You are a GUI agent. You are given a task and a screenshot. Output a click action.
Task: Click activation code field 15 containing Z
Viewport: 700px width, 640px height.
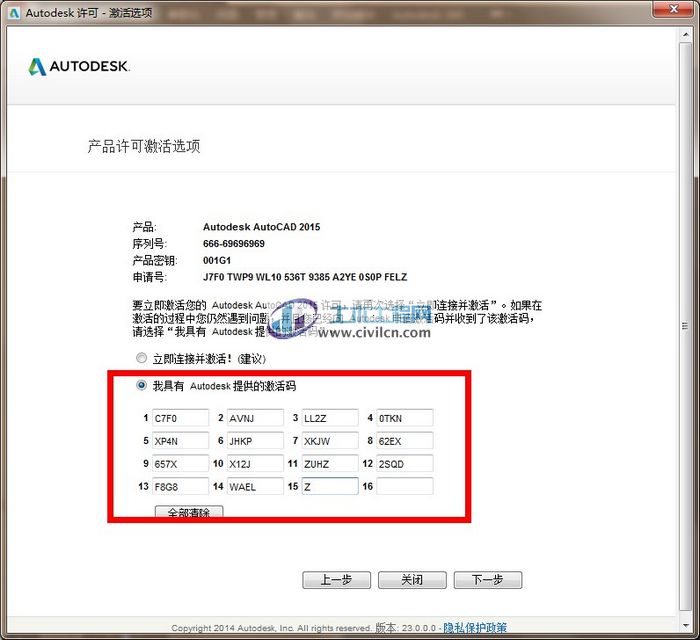(330, 486)
